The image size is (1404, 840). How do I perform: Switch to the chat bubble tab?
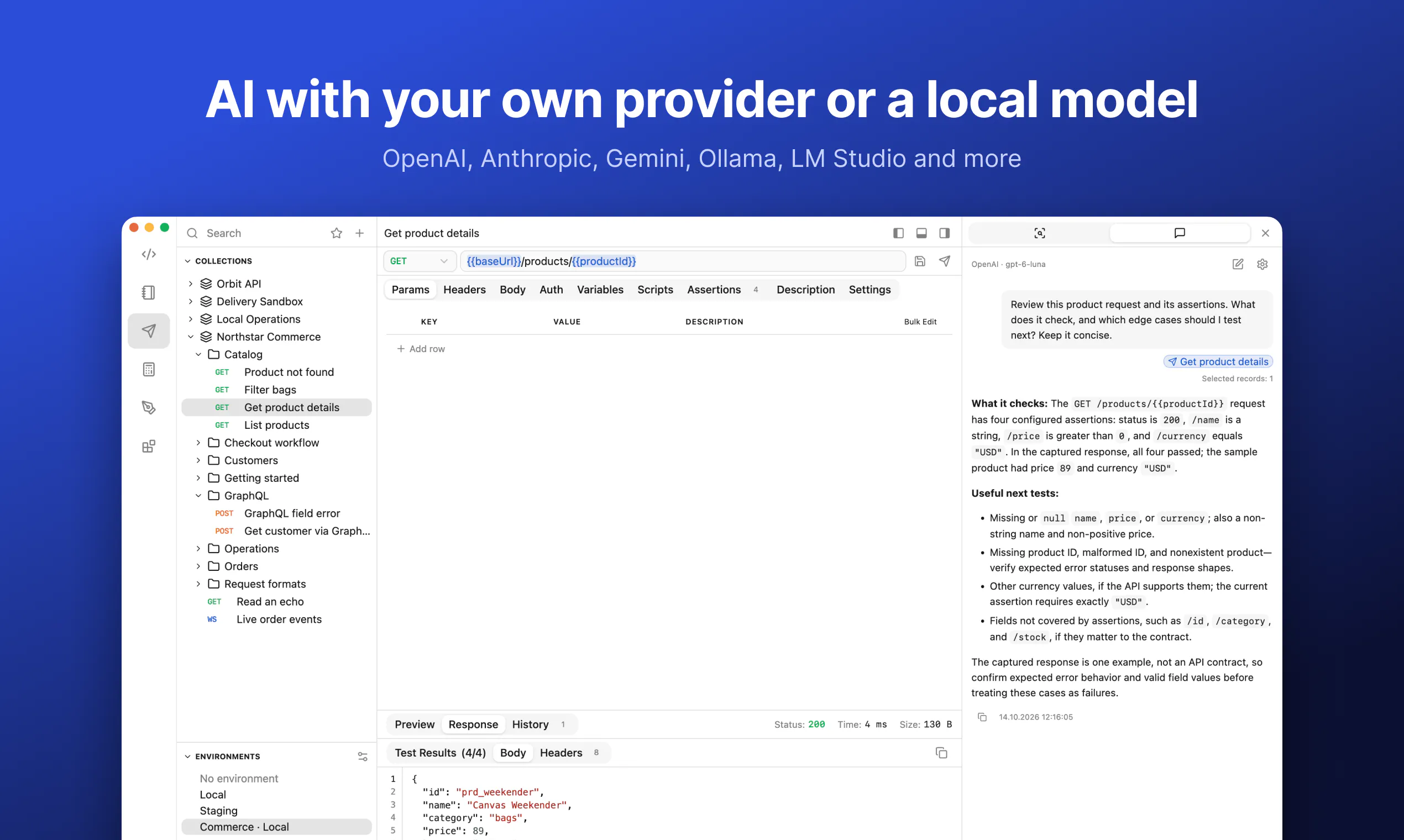[x=1180, y=233]
